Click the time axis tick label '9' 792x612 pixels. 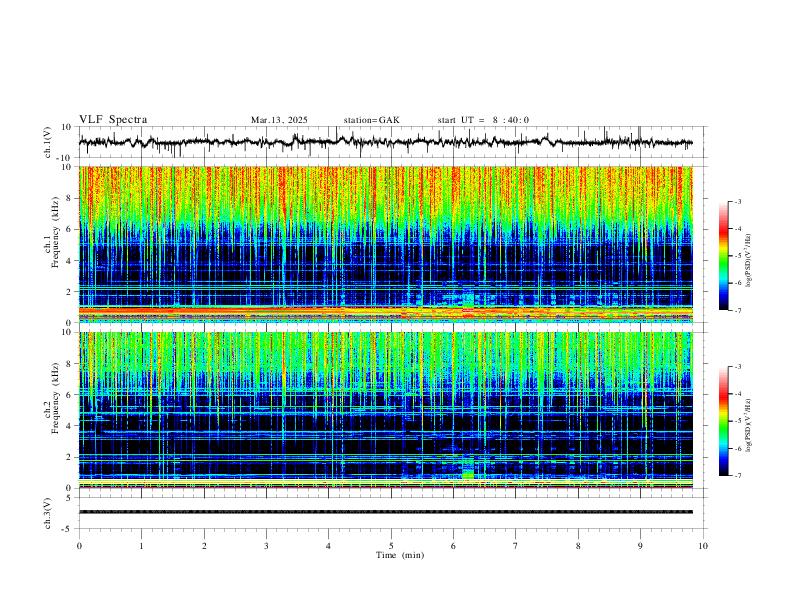point(640,546)
